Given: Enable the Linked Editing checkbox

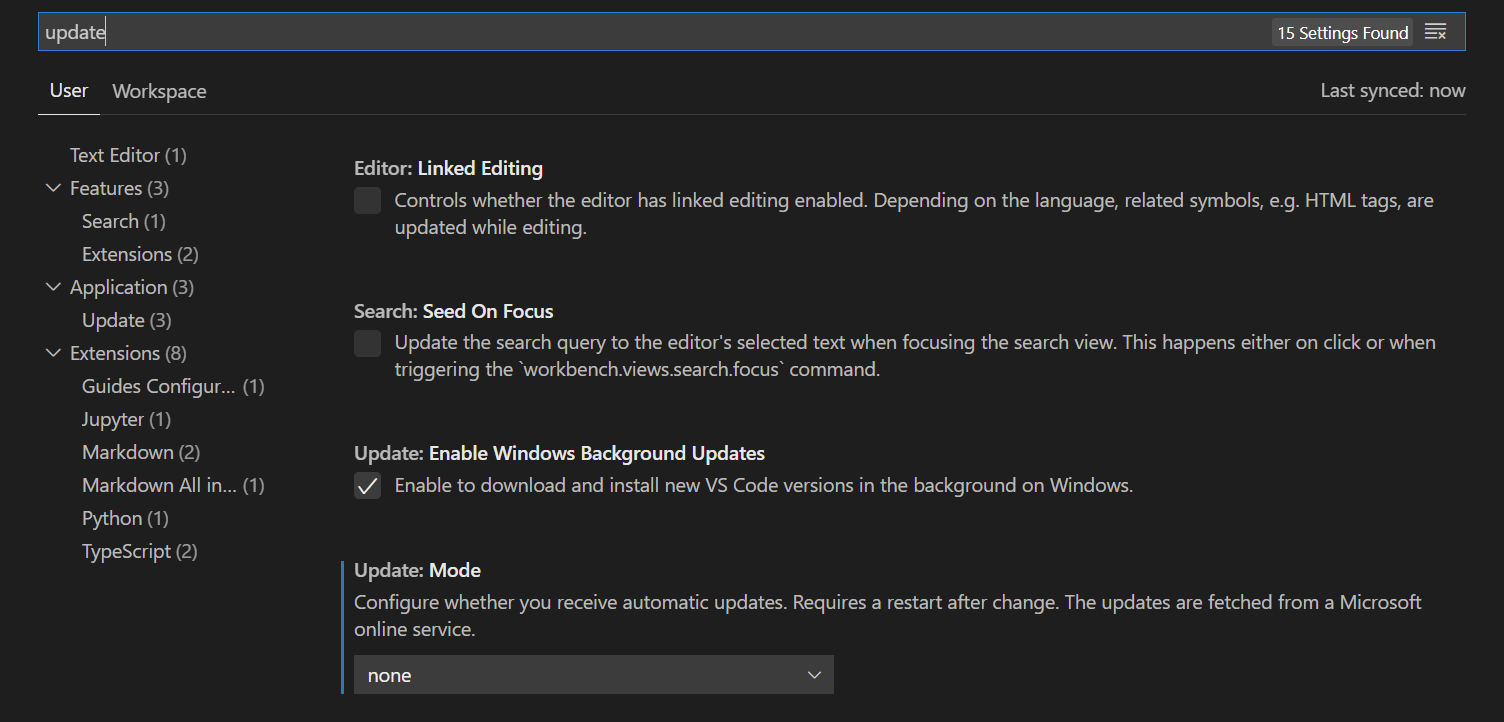Looking at the screenshot, I should [368, 201].
